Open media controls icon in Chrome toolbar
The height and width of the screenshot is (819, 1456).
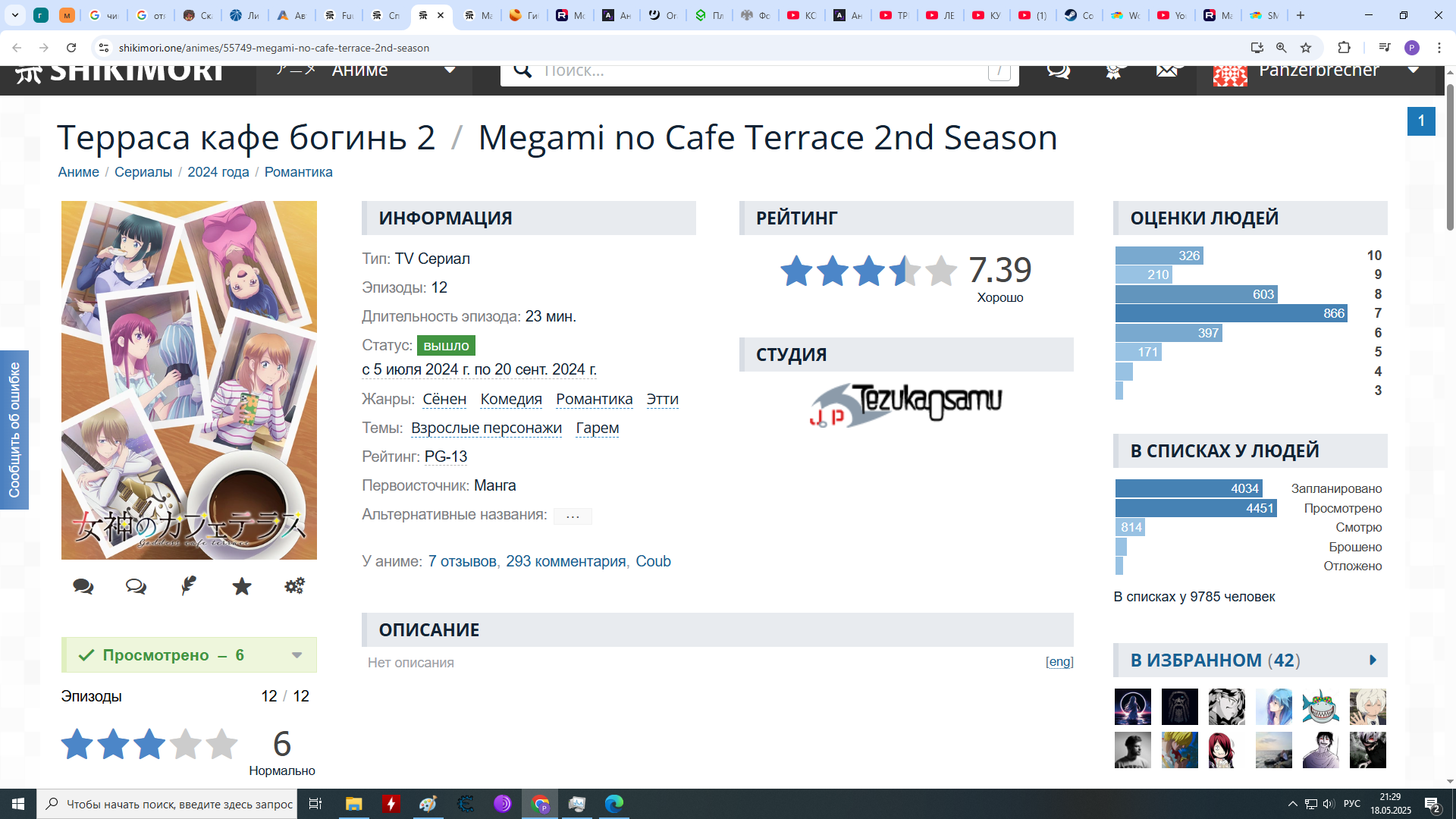click(1385, 48)
